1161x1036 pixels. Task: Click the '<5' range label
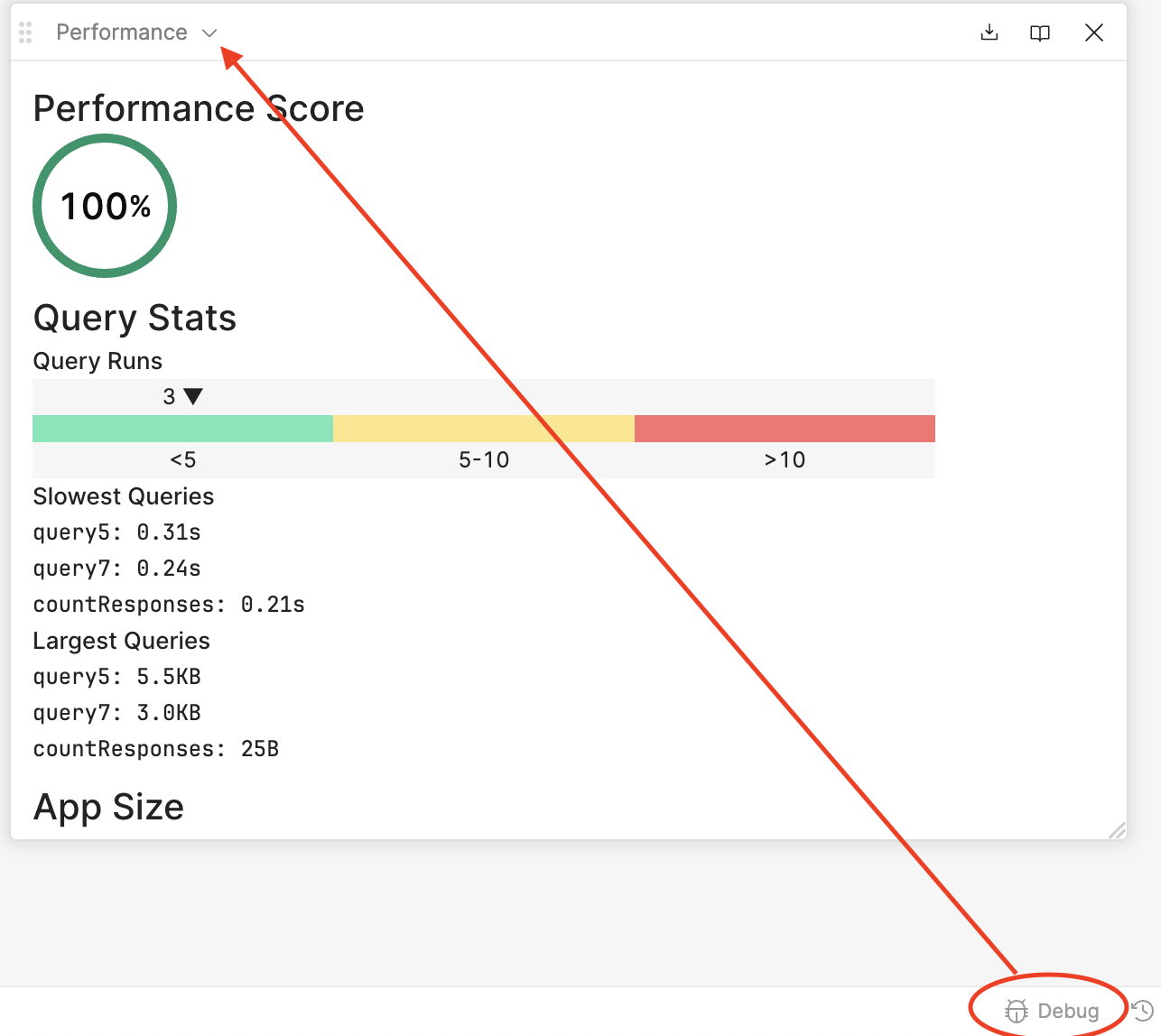(182, 460)
